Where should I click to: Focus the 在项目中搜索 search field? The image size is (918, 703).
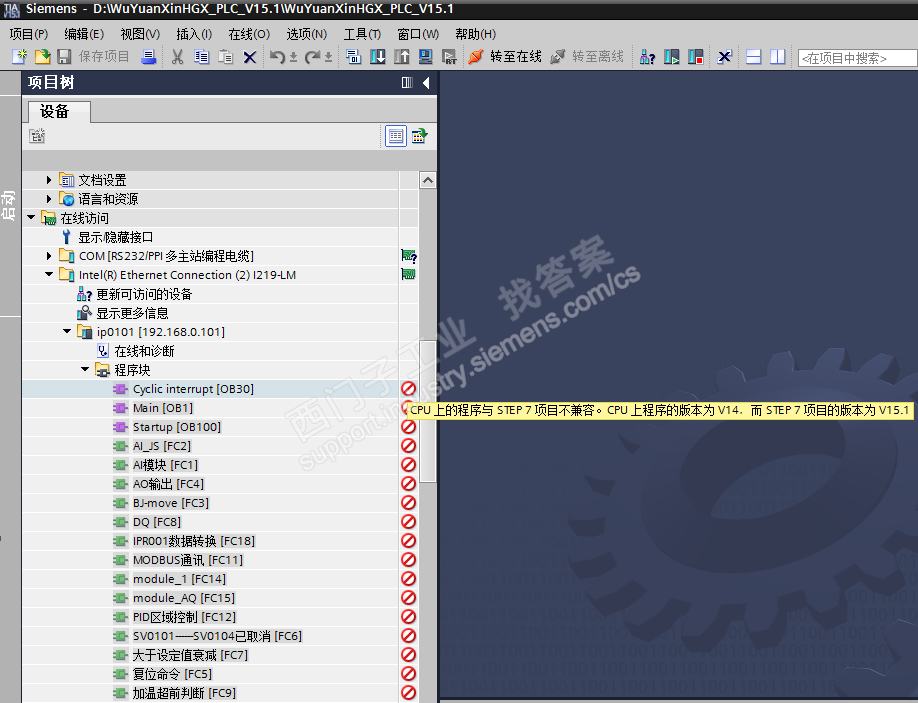point(858,58)
